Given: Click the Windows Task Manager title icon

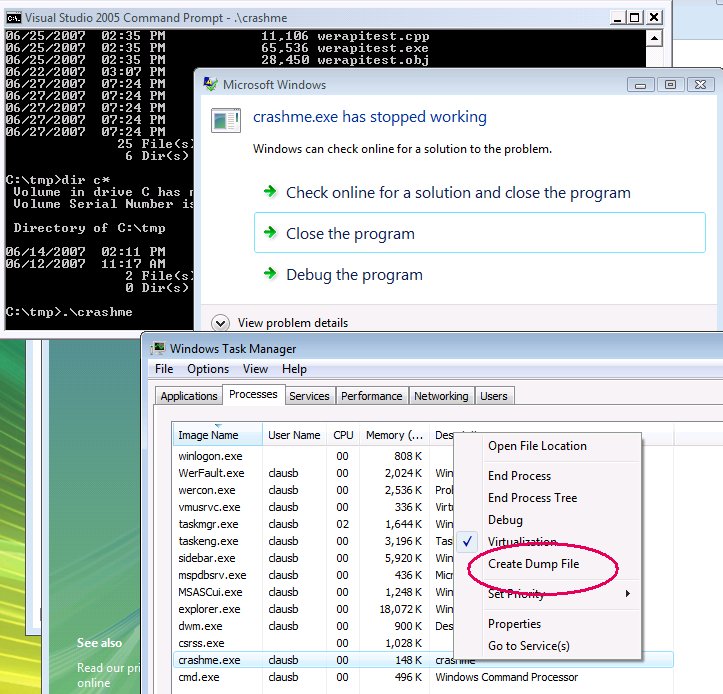Looking at the screenshot, I should [x=158, y=348].
